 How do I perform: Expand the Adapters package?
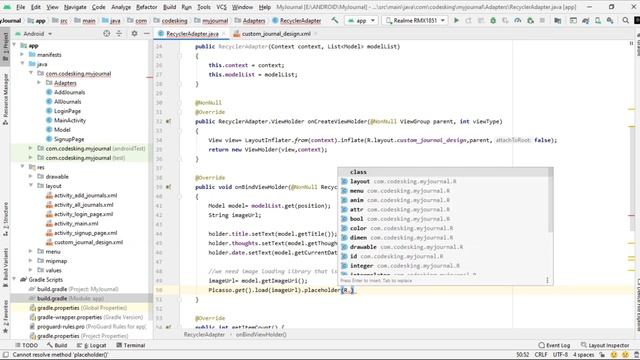click(39, 83)
